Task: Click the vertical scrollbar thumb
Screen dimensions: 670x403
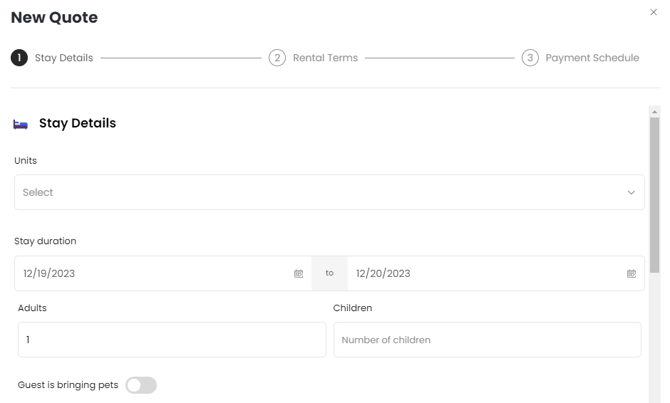Action: (655, 195)
